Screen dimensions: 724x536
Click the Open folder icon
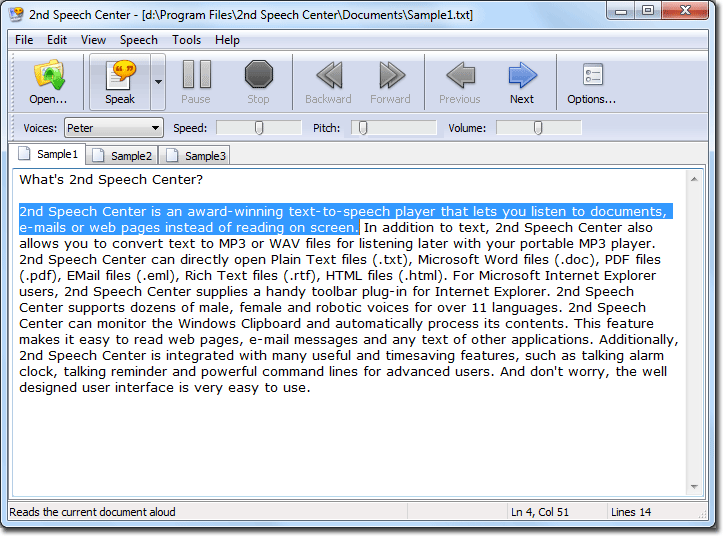(x=48, y=76)
